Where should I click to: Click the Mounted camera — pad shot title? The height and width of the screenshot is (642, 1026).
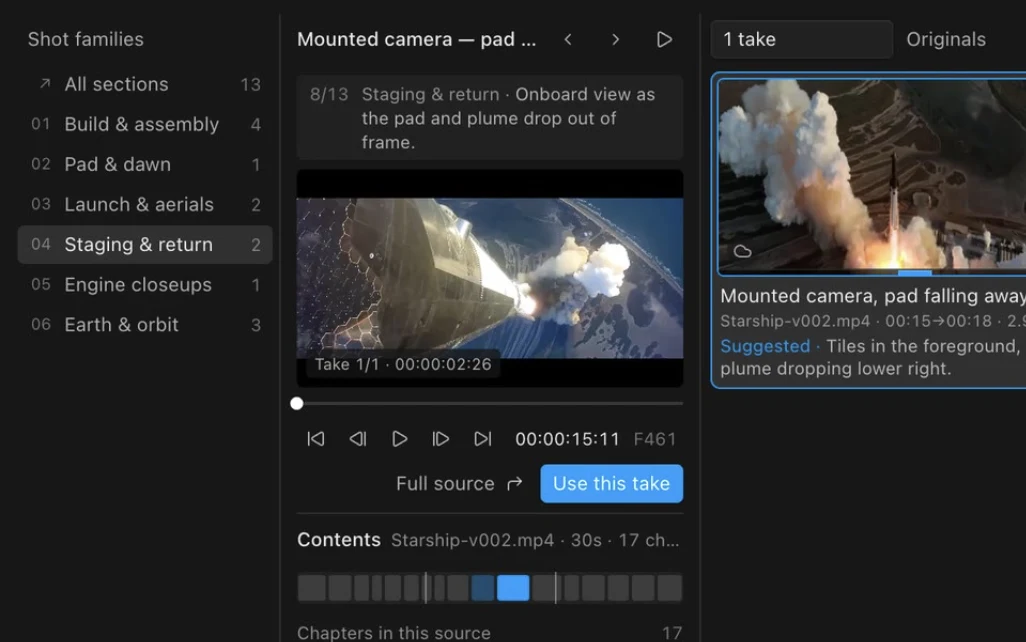[417, 39]
